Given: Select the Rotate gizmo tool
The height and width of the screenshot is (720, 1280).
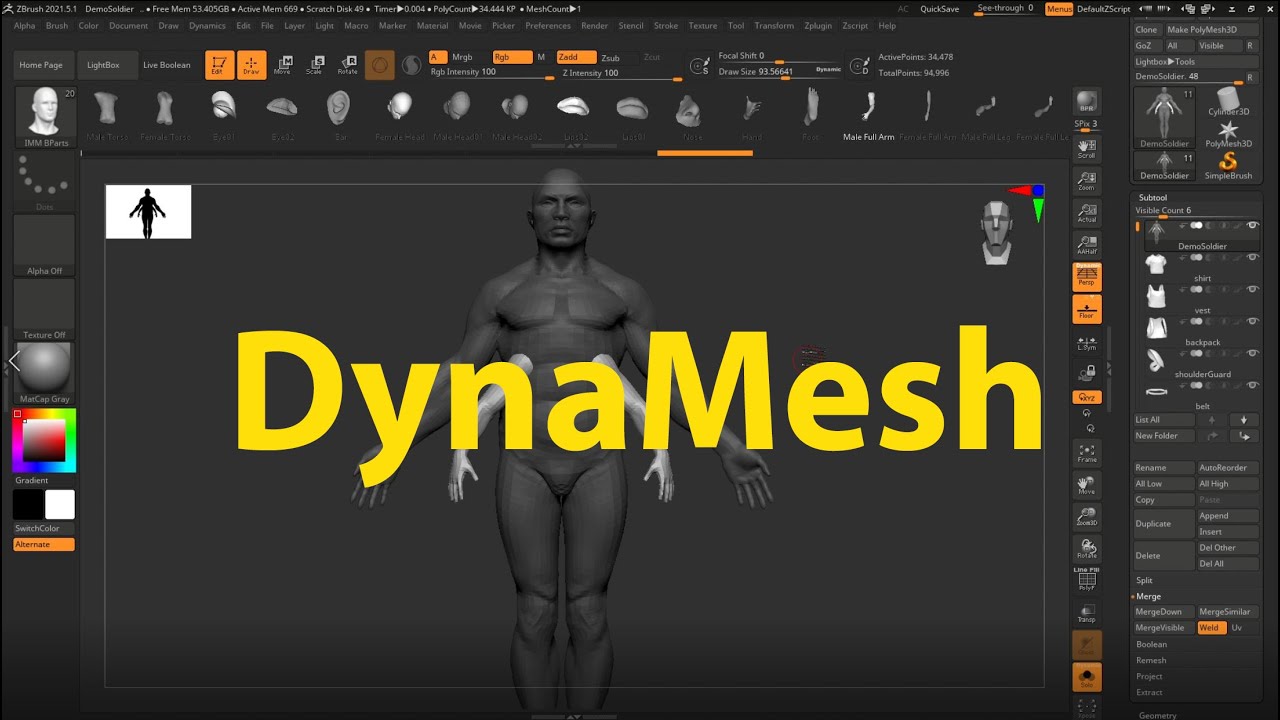Looking at the screenshot, I should (347, 65).
